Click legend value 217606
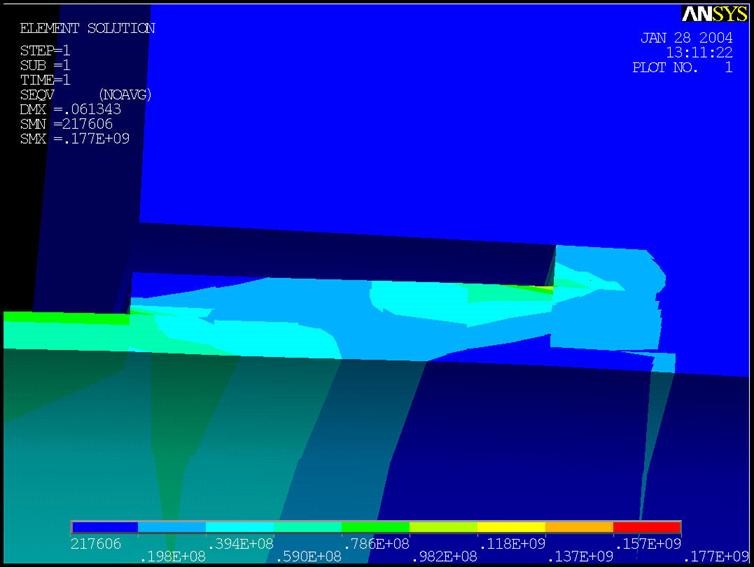The image size is (754, 567). pyautogui.click(x=96, y=544)
